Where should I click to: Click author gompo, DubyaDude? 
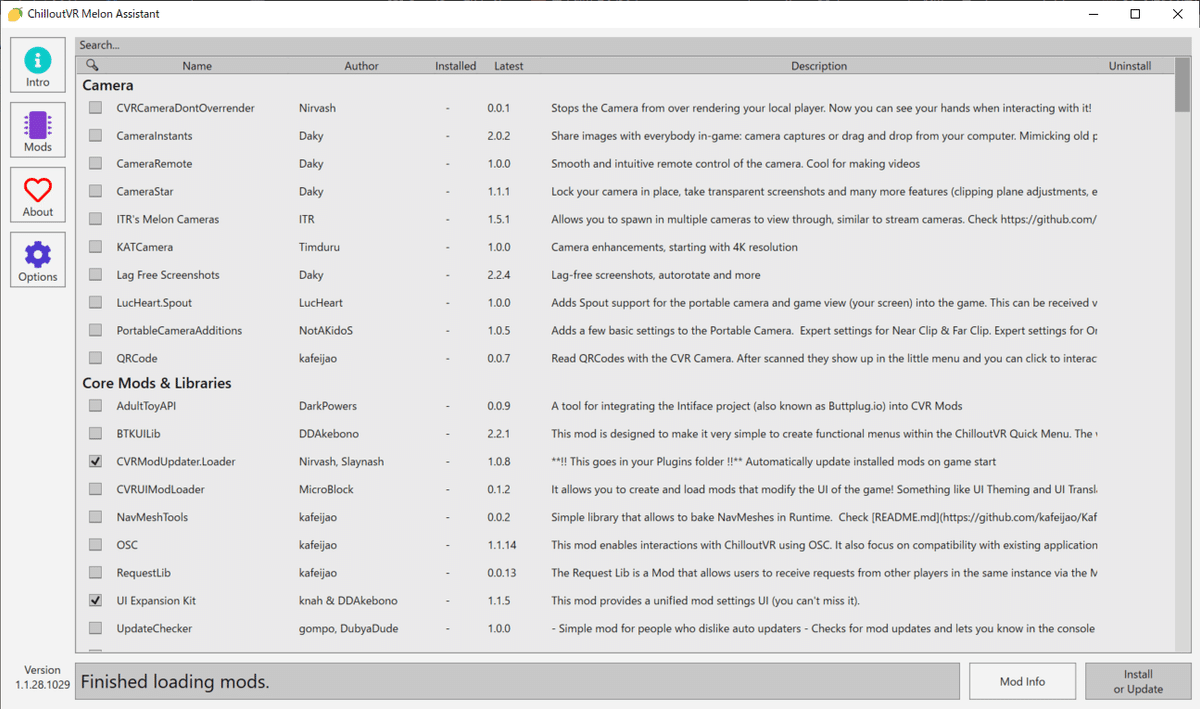point(349,628)
